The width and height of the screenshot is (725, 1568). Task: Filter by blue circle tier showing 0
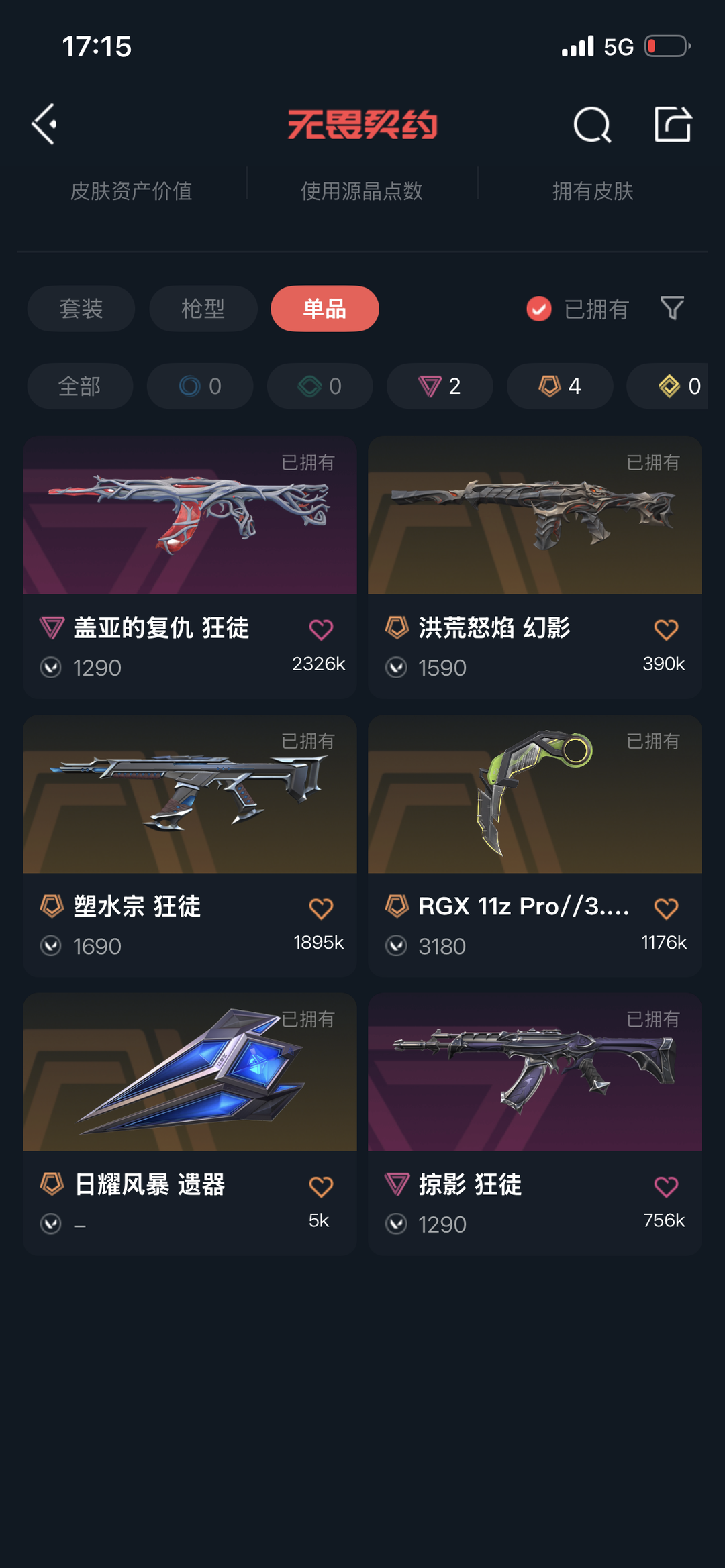pyautogui.click(x=200, y=386)
